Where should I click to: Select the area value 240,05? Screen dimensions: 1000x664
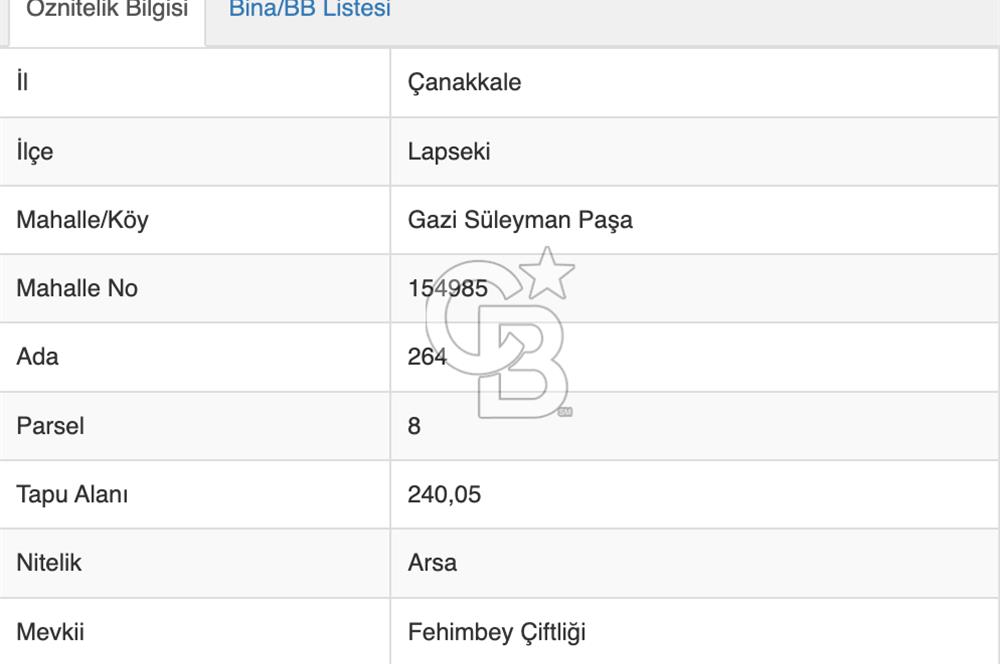point(446,494)
